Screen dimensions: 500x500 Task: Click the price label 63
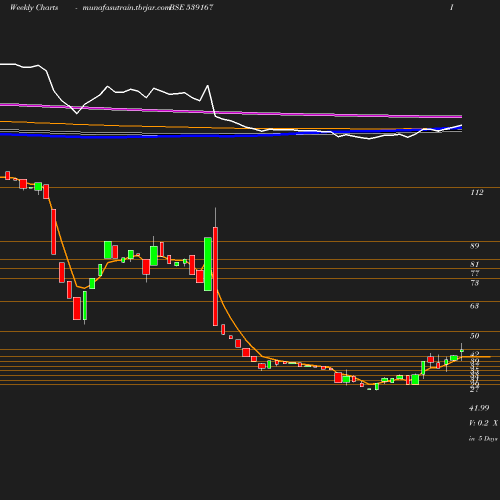(475, 306)
